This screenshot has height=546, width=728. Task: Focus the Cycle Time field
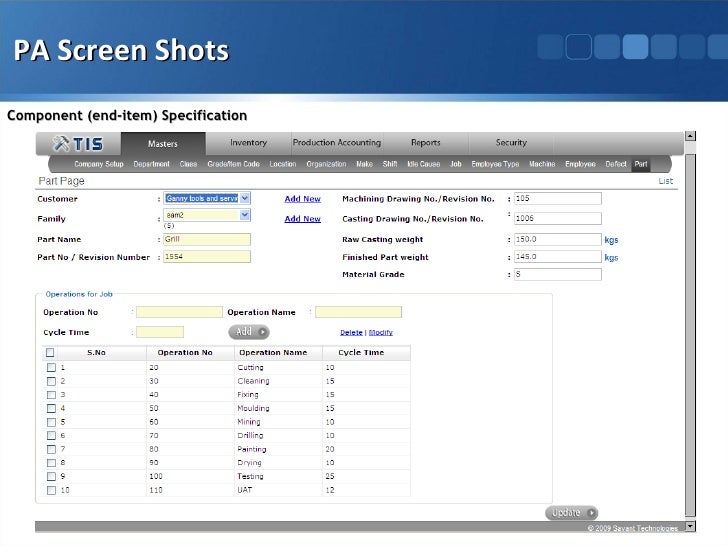coord(160,332)
